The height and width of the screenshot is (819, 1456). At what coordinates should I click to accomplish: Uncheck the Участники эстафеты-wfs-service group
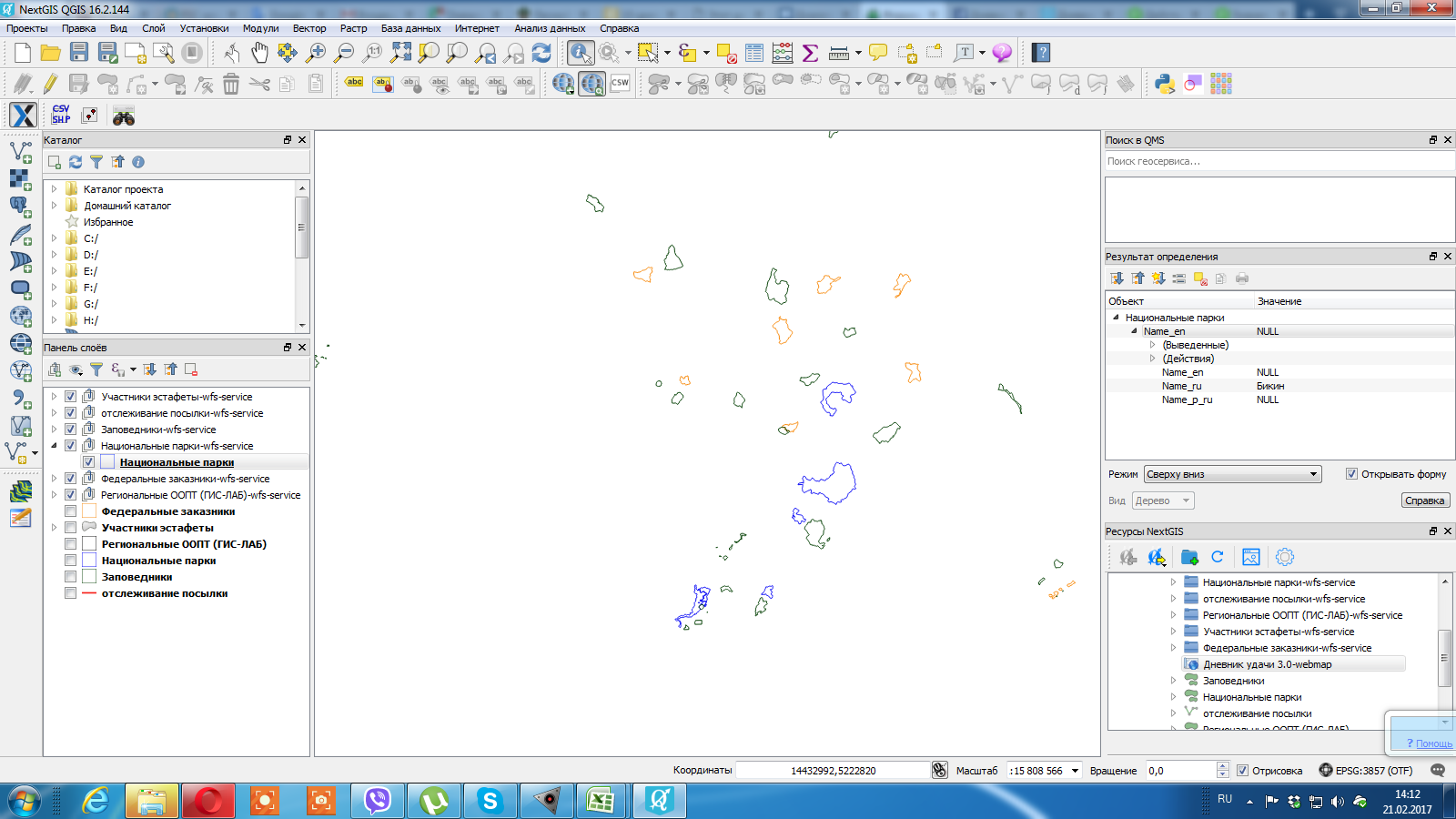point(70,397)
